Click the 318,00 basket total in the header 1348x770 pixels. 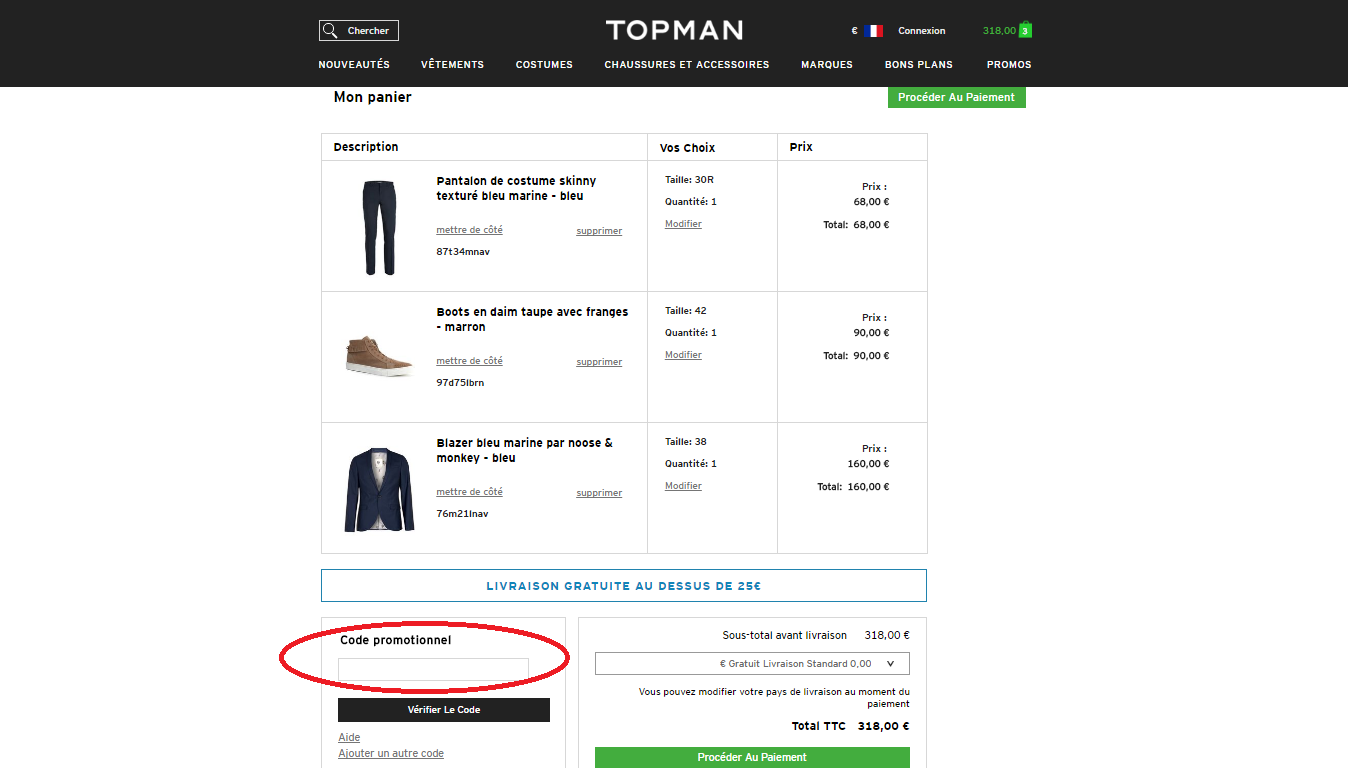tap(999, 31)
